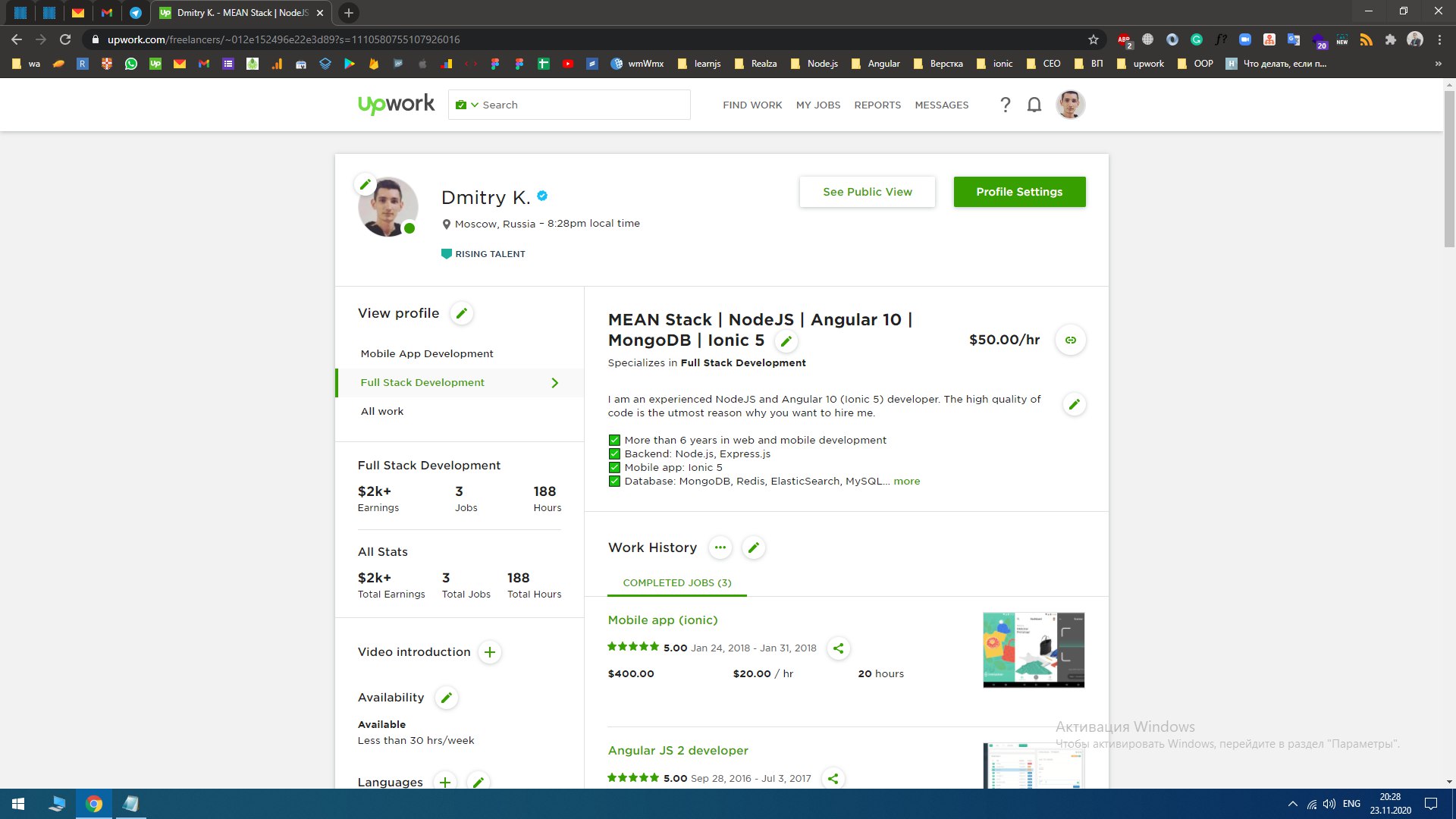
Task: Open Chrome three-dot menu
Action: pos(1439,39)
